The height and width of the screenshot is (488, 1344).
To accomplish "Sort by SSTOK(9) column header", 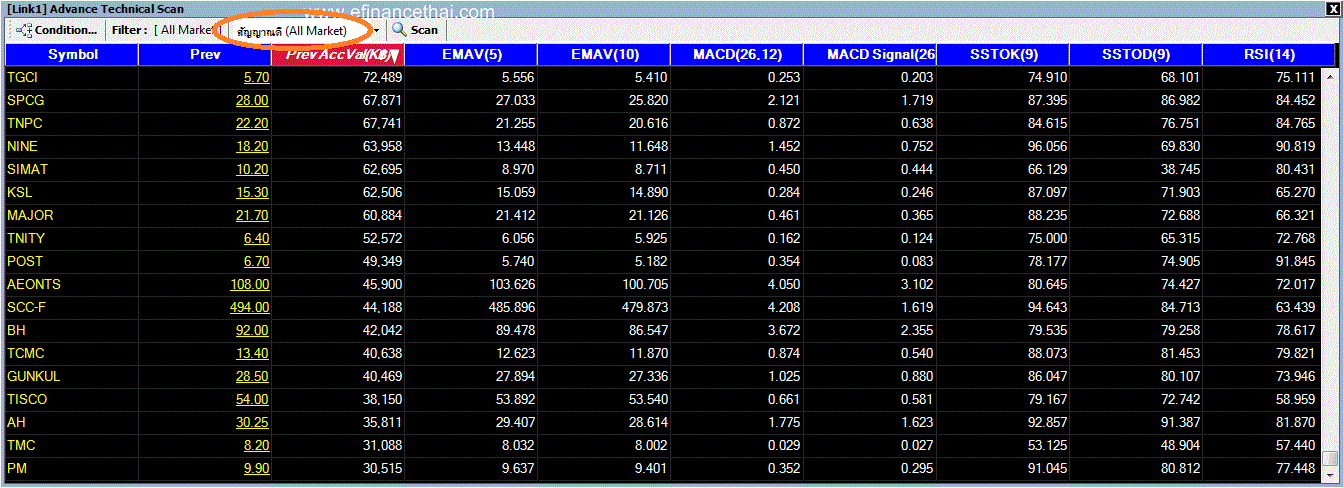I will point(1003,54).
